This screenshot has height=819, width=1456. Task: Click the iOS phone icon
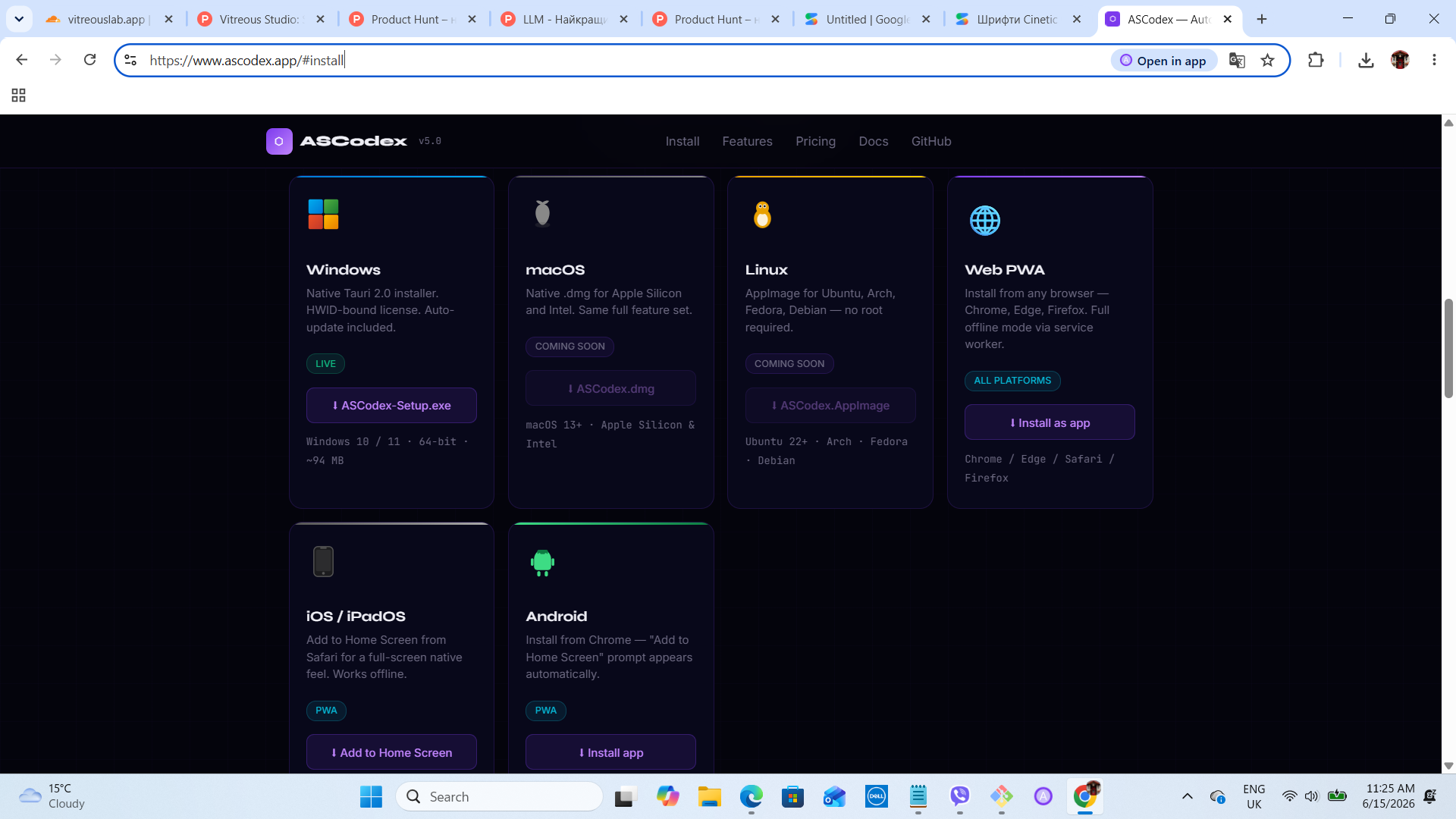pos(323,562)
